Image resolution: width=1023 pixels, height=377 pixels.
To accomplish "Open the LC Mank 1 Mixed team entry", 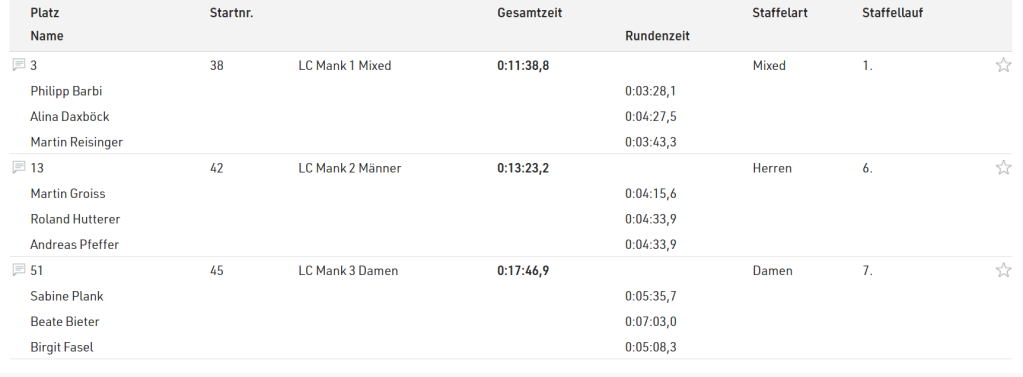I will click(x=344, y=65).
